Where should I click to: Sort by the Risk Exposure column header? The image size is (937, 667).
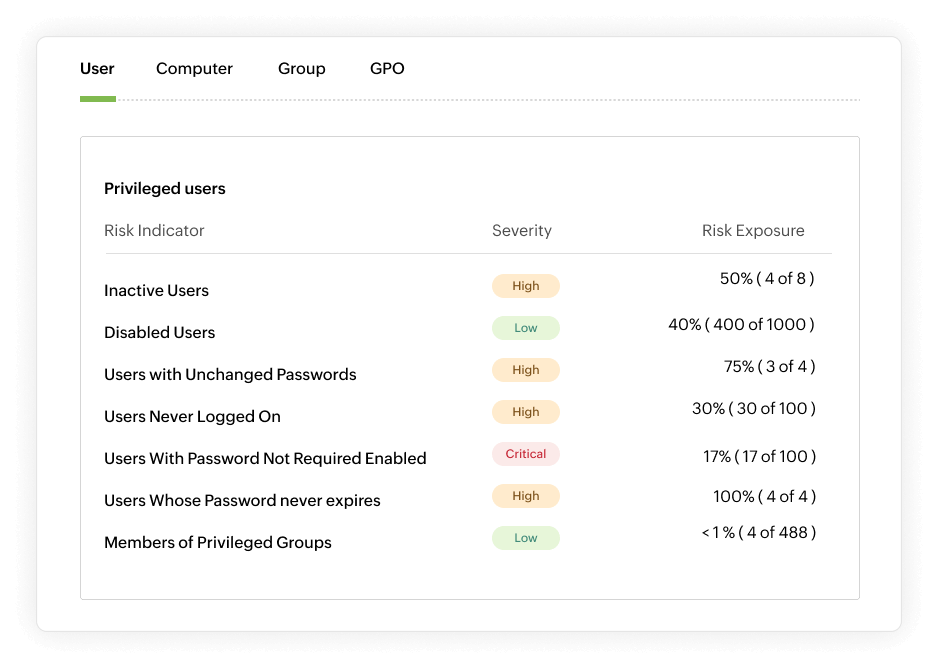click(x=754, y=230)
